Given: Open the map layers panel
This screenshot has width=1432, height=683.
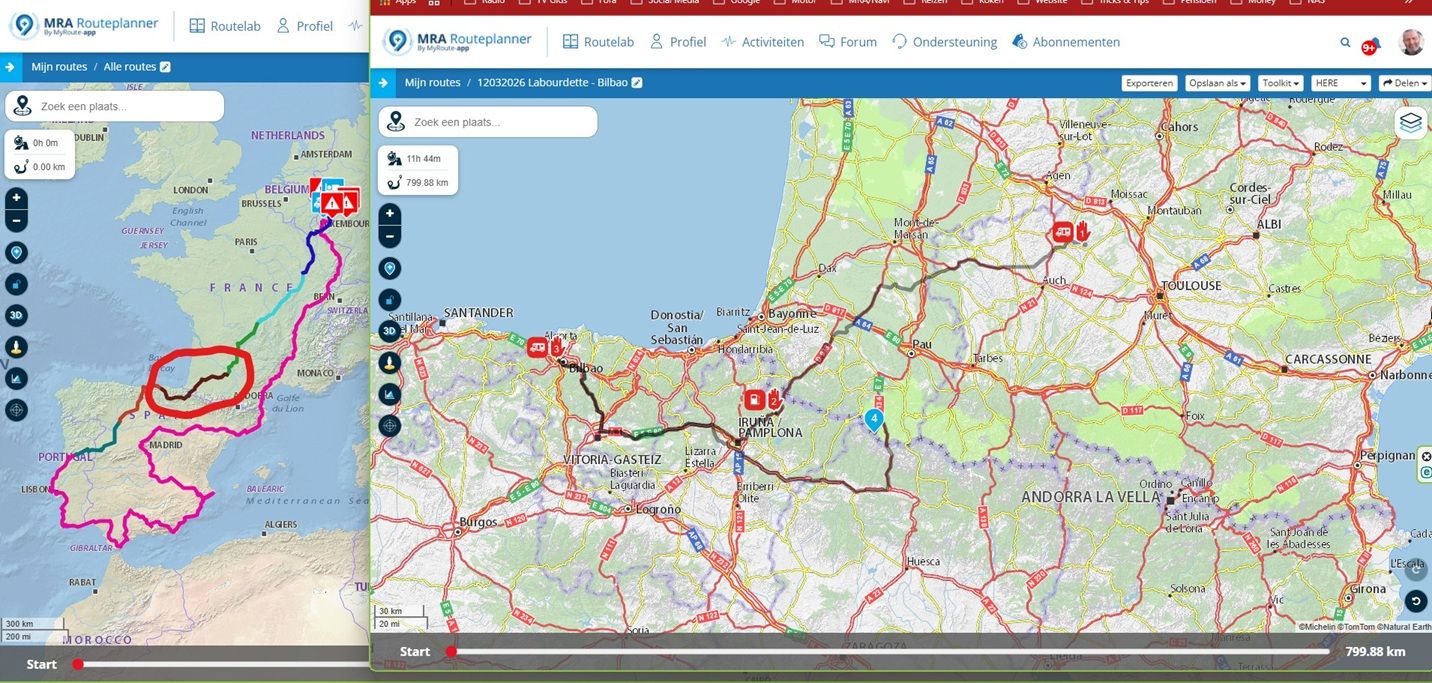Looking at the screenshot, I should click(1410, 122).
